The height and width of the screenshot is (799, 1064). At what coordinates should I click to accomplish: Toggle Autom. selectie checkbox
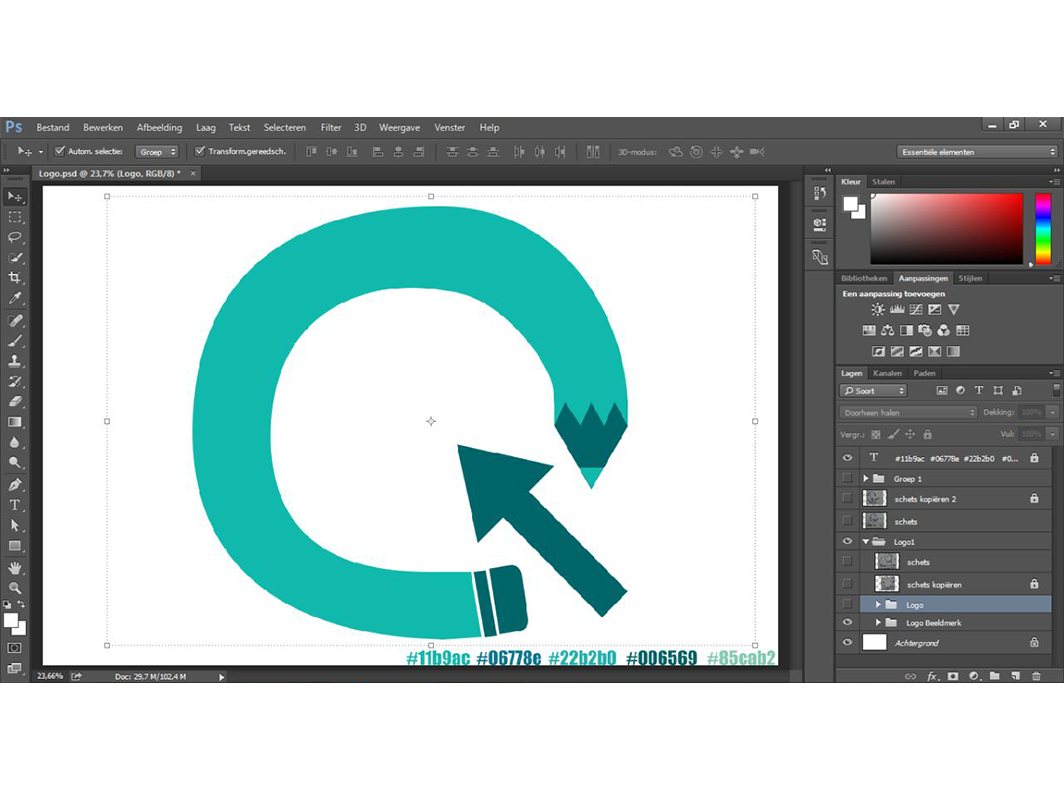[60, 151]
